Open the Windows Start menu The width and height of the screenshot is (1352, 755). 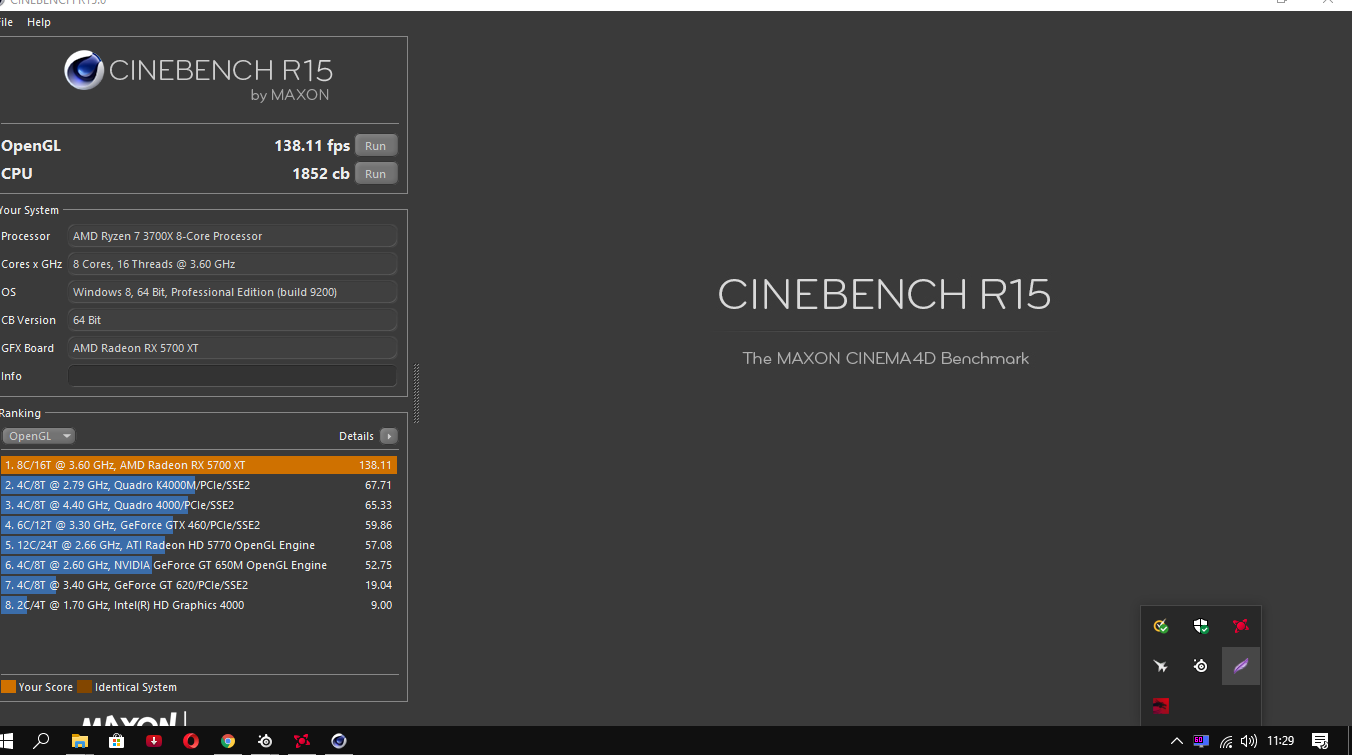[x=8, y=741]
